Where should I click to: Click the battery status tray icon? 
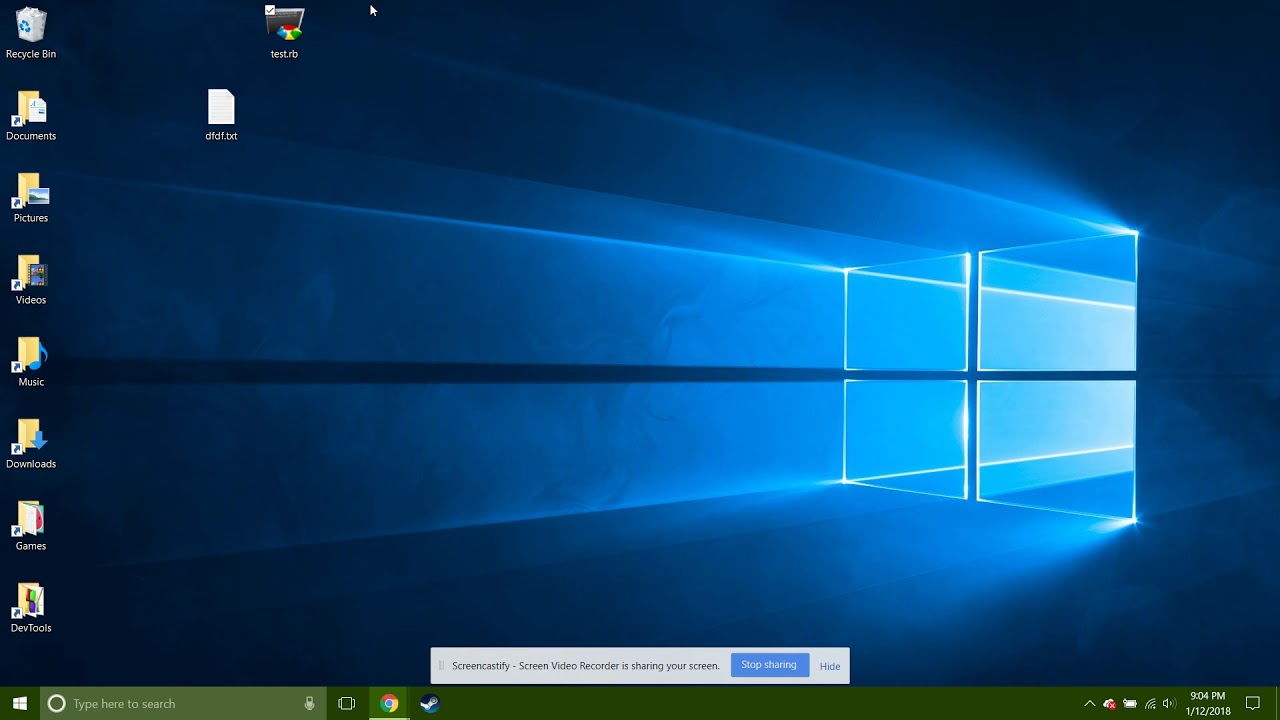pyautogui.click(x=1130, y=704)
